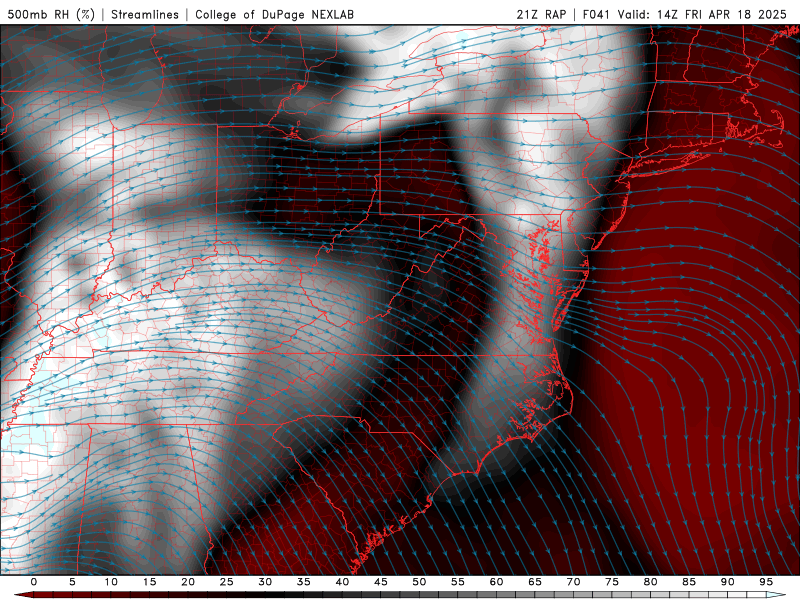Select the colorbar label '65'
The height and width of the screenshot is (600, 800).
pos(535,582)
